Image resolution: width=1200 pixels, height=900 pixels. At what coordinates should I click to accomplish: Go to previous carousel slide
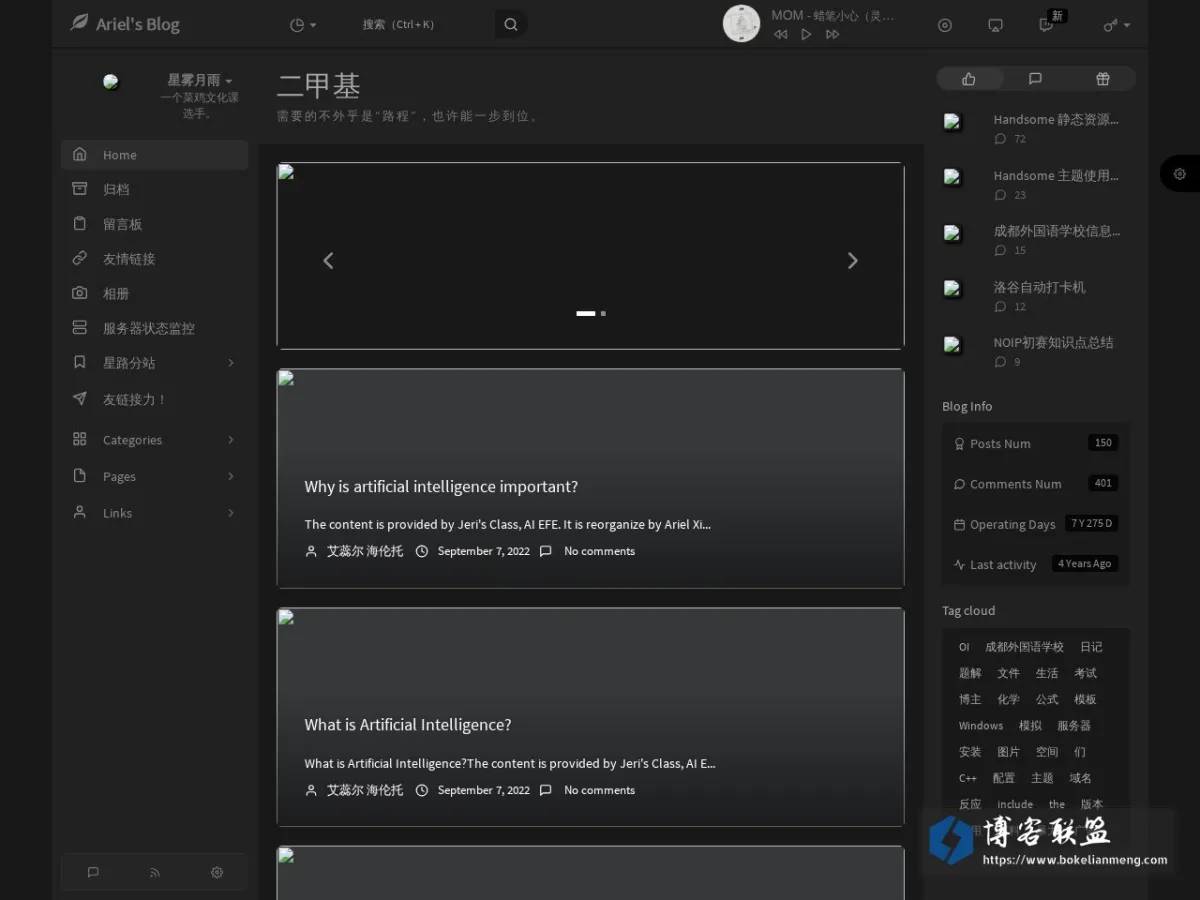pos(328,260)
